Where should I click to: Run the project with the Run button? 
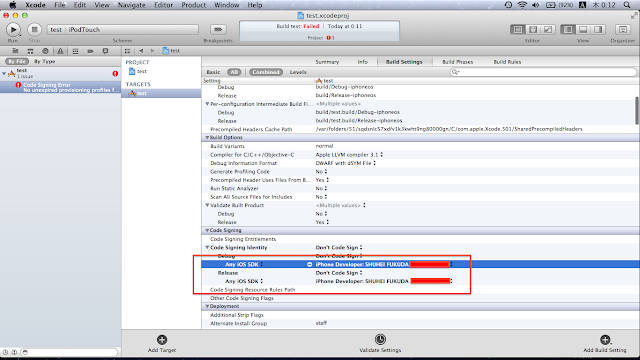pos(13,30)
